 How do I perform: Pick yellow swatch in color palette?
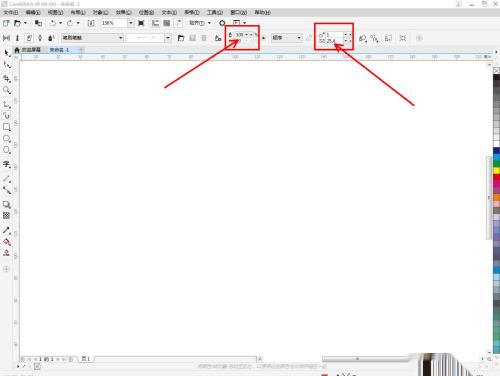pyautogui.click(x=496, y=171)
